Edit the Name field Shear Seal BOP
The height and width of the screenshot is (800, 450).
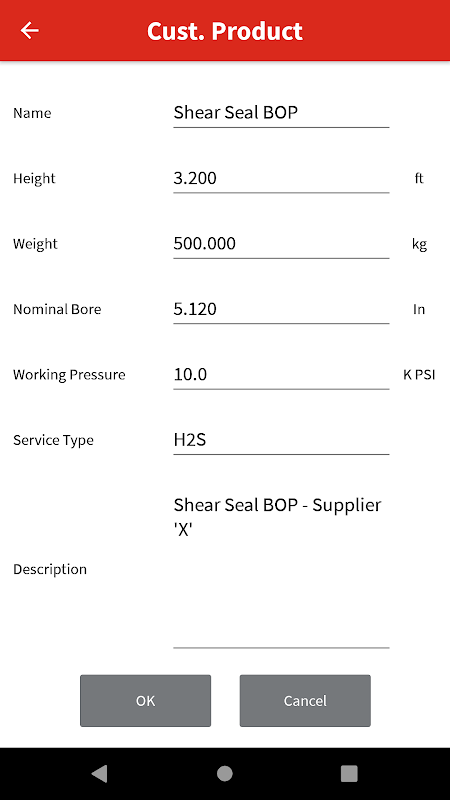(281, 113)
